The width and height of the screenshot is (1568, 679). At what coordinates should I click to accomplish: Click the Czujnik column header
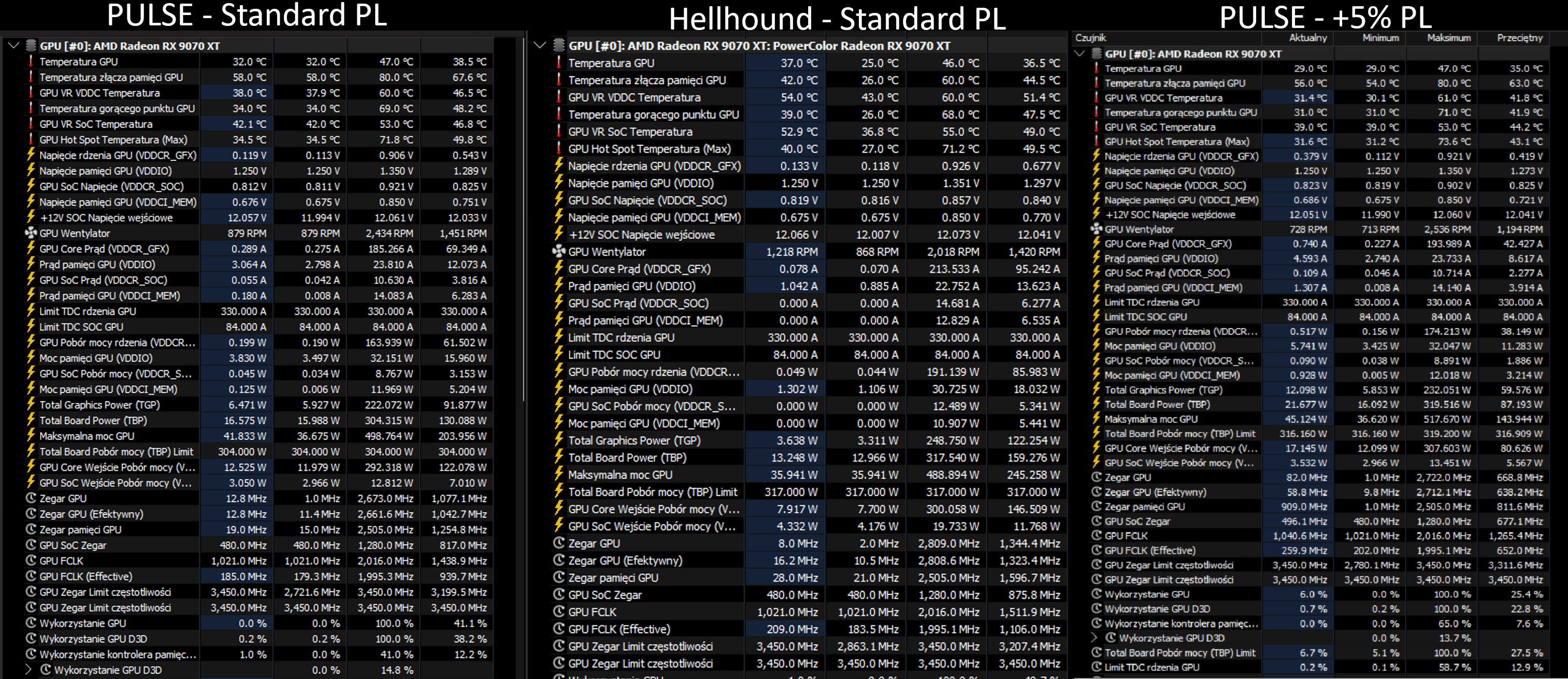click(1091, 38)
